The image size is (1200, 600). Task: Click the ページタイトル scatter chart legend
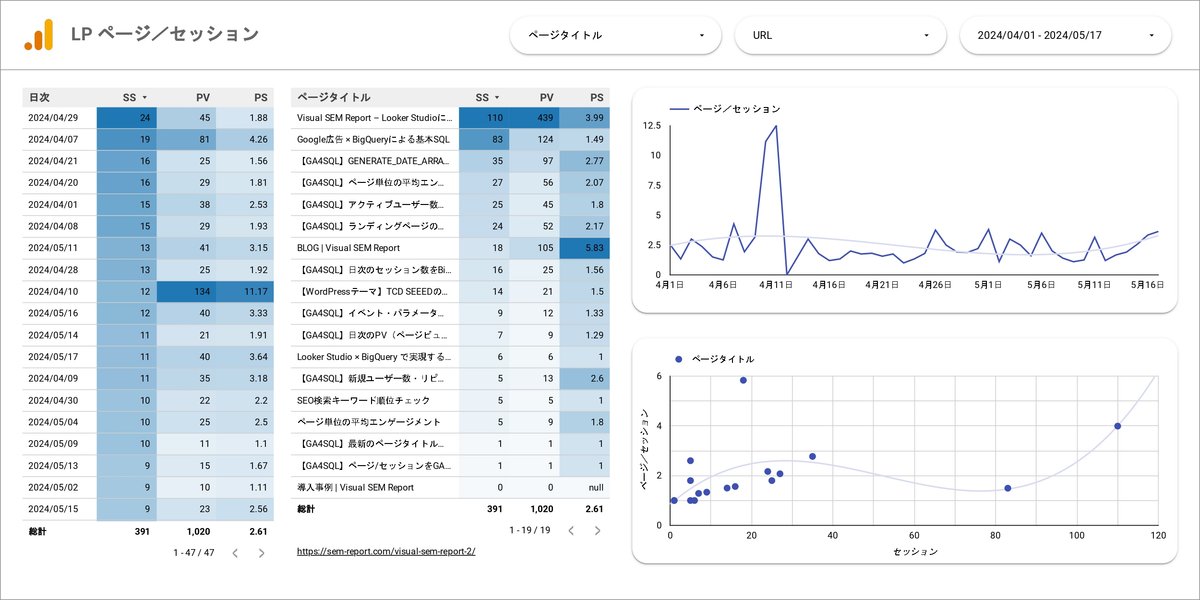715,358
